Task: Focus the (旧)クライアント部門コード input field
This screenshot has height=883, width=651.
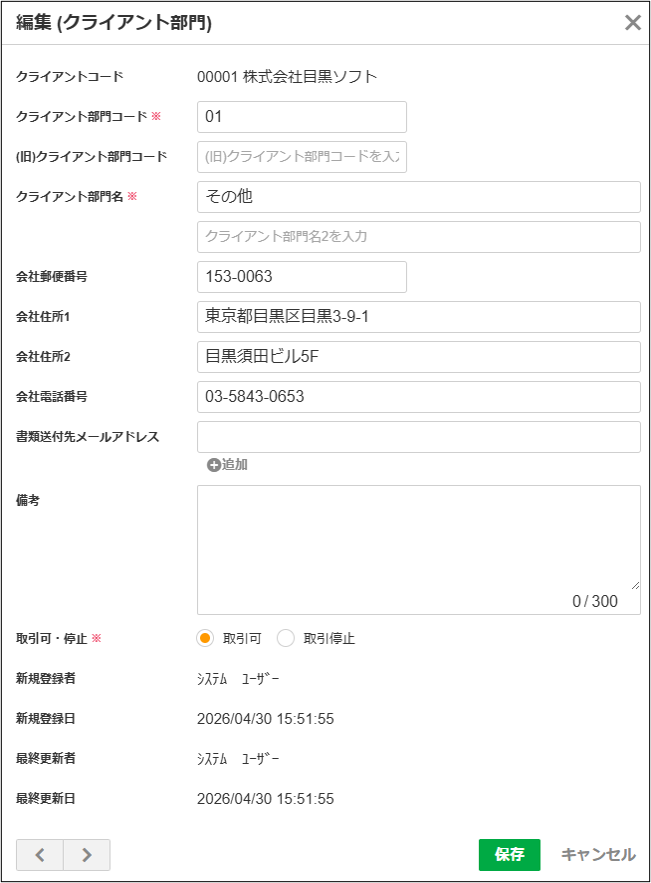Action: tap(302, 157)
